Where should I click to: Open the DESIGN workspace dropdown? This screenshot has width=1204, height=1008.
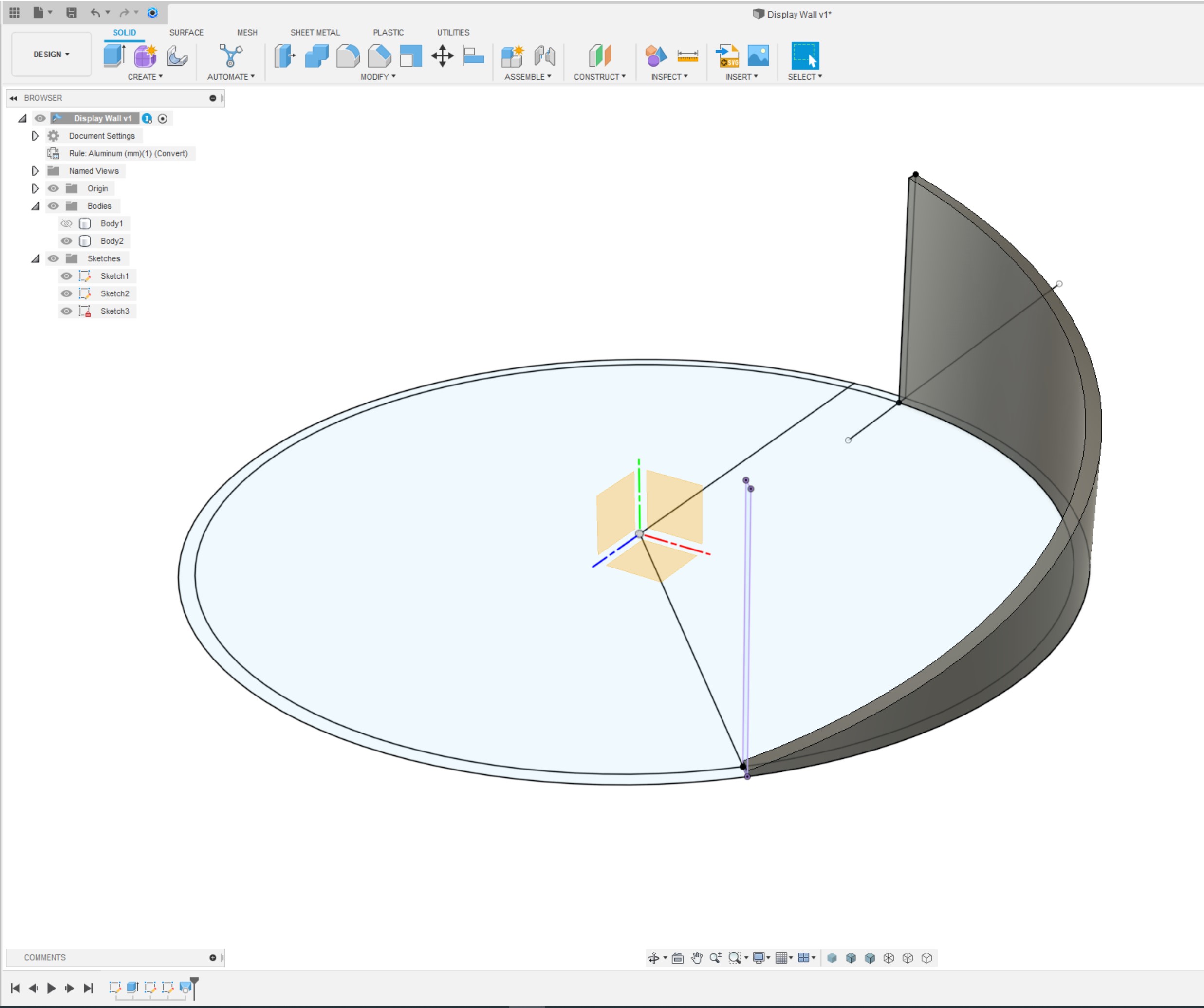pyautogui.click(x=51, y=55)
